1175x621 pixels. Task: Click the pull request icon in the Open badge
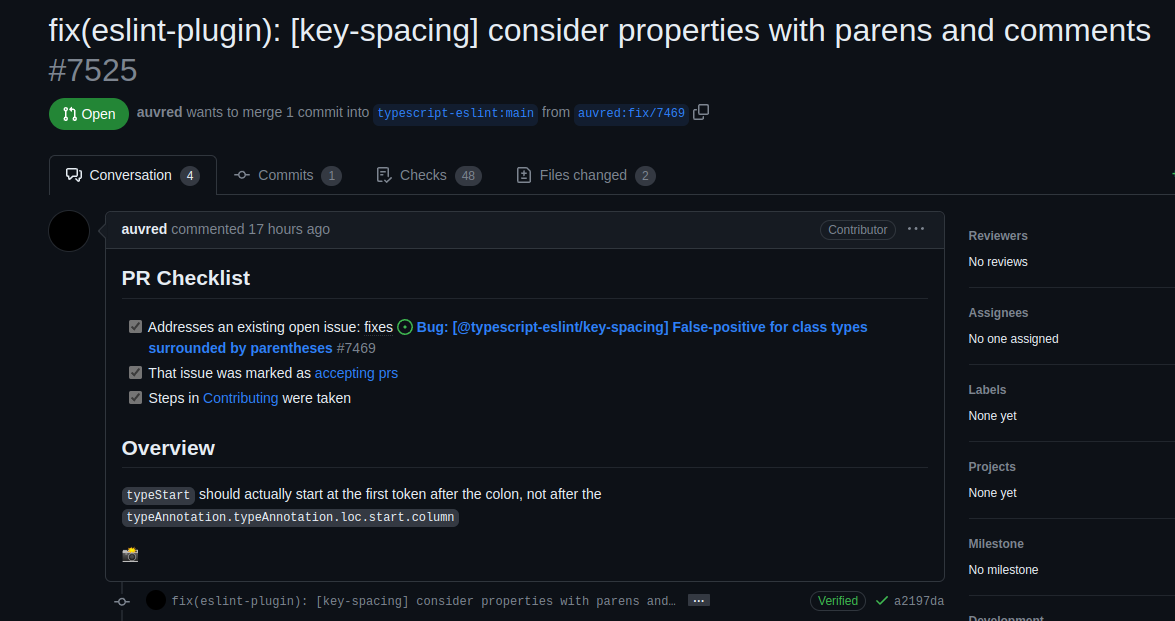(68, 114)
